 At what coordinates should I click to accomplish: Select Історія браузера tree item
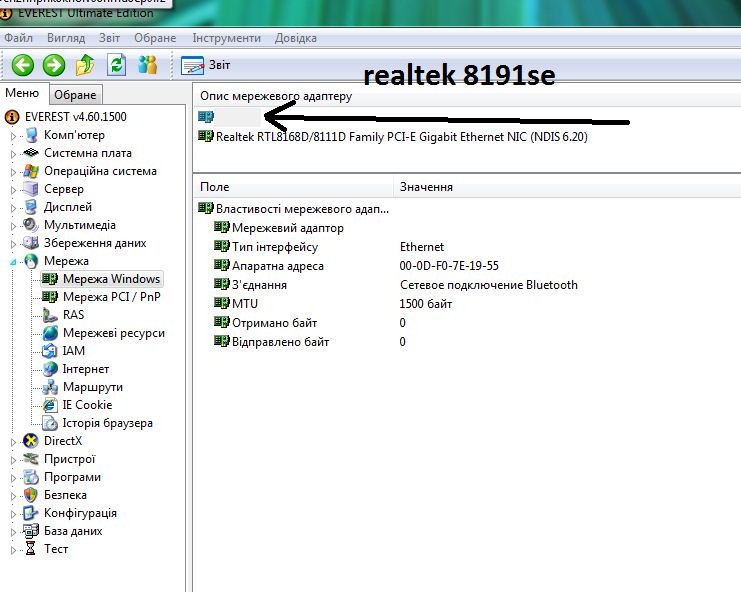pos(108,423)
